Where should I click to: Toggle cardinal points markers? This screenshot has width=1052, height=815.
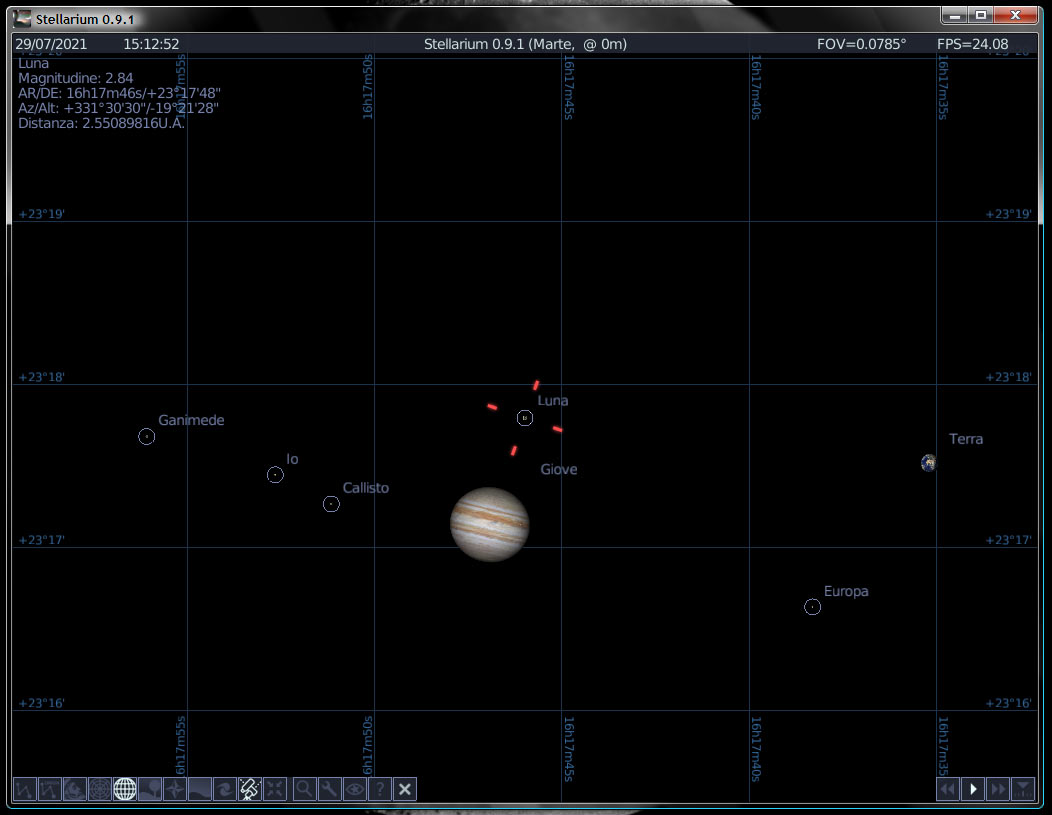click(174, 789)
